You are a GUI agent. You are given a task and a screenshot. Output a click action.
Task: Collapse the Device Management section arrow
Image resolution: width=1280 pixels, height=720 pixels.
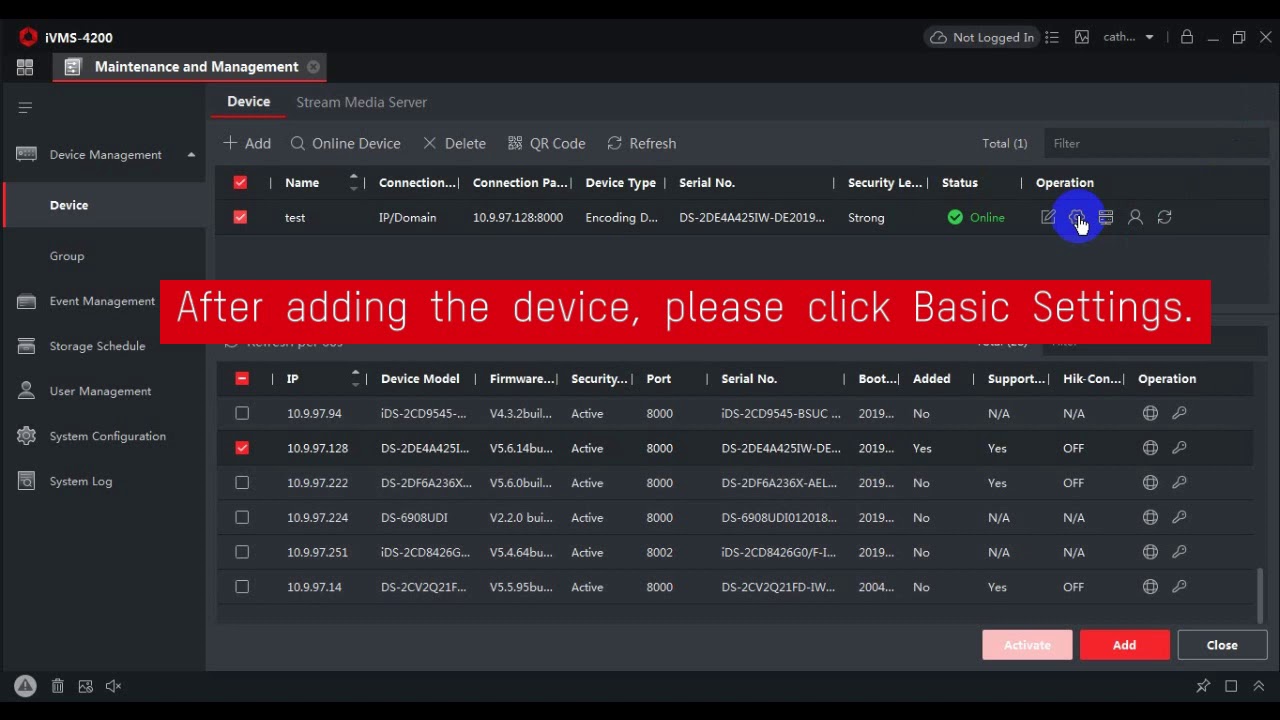point(191,155)
